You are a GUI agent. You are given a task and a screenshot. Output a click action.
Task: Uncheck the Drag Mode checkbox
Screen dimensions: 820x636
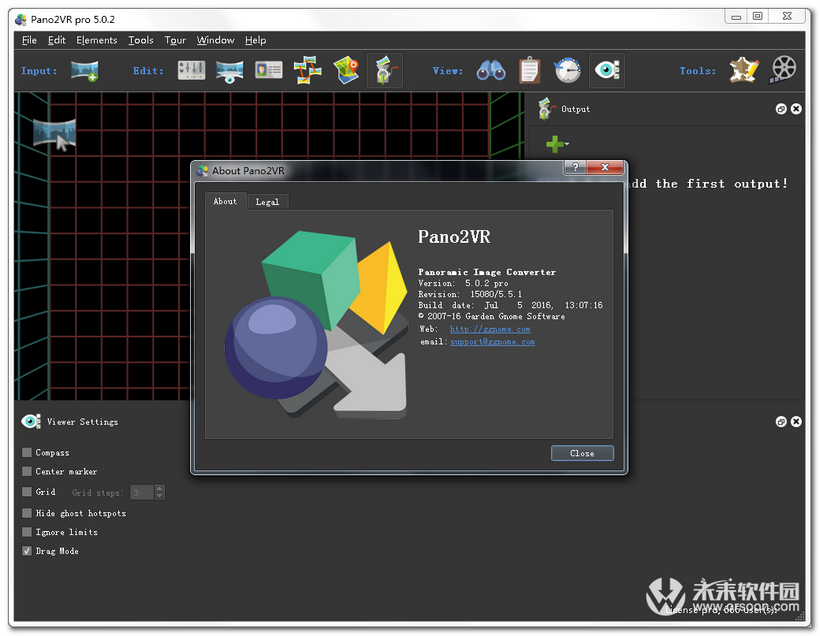[x=27, y=551]
